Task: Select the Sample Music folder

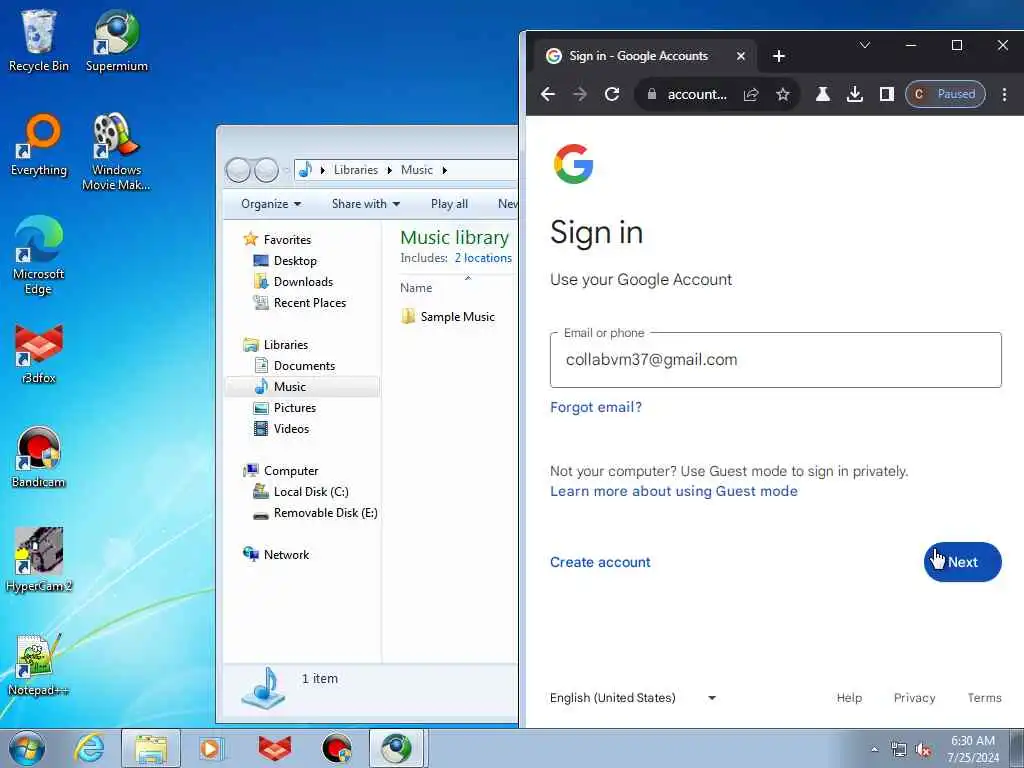Action: pos(448,317)
